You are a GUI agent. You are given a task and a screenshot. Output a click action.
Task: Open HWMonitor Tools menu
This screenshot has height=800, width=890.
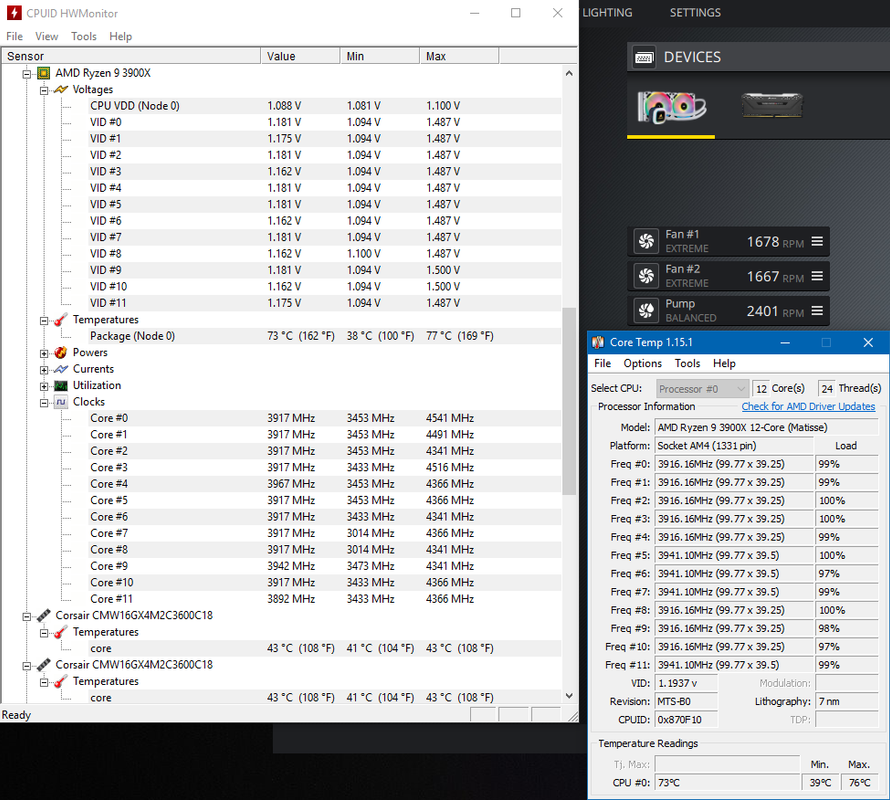point(83,36)
